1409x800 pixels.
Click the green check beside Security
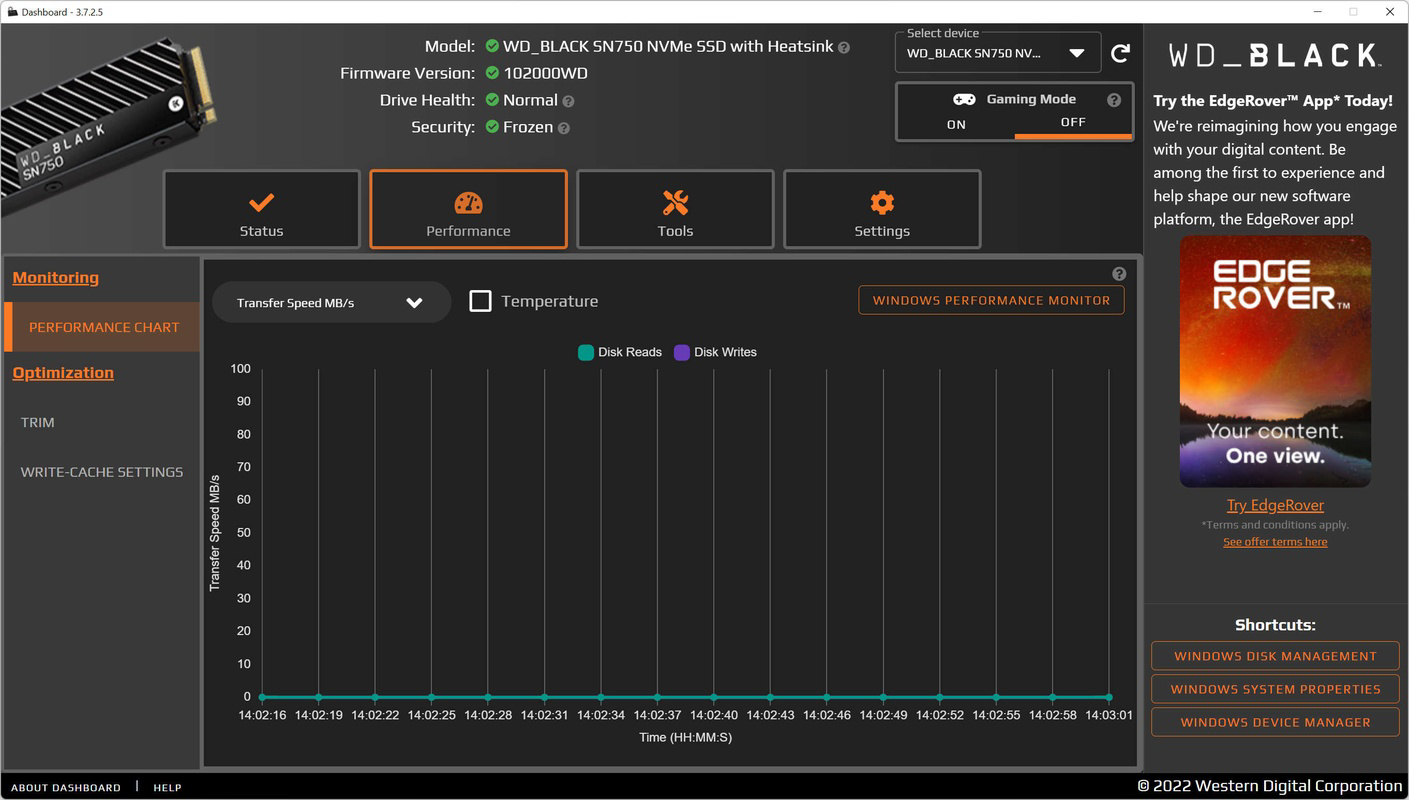tap(492, 127)
